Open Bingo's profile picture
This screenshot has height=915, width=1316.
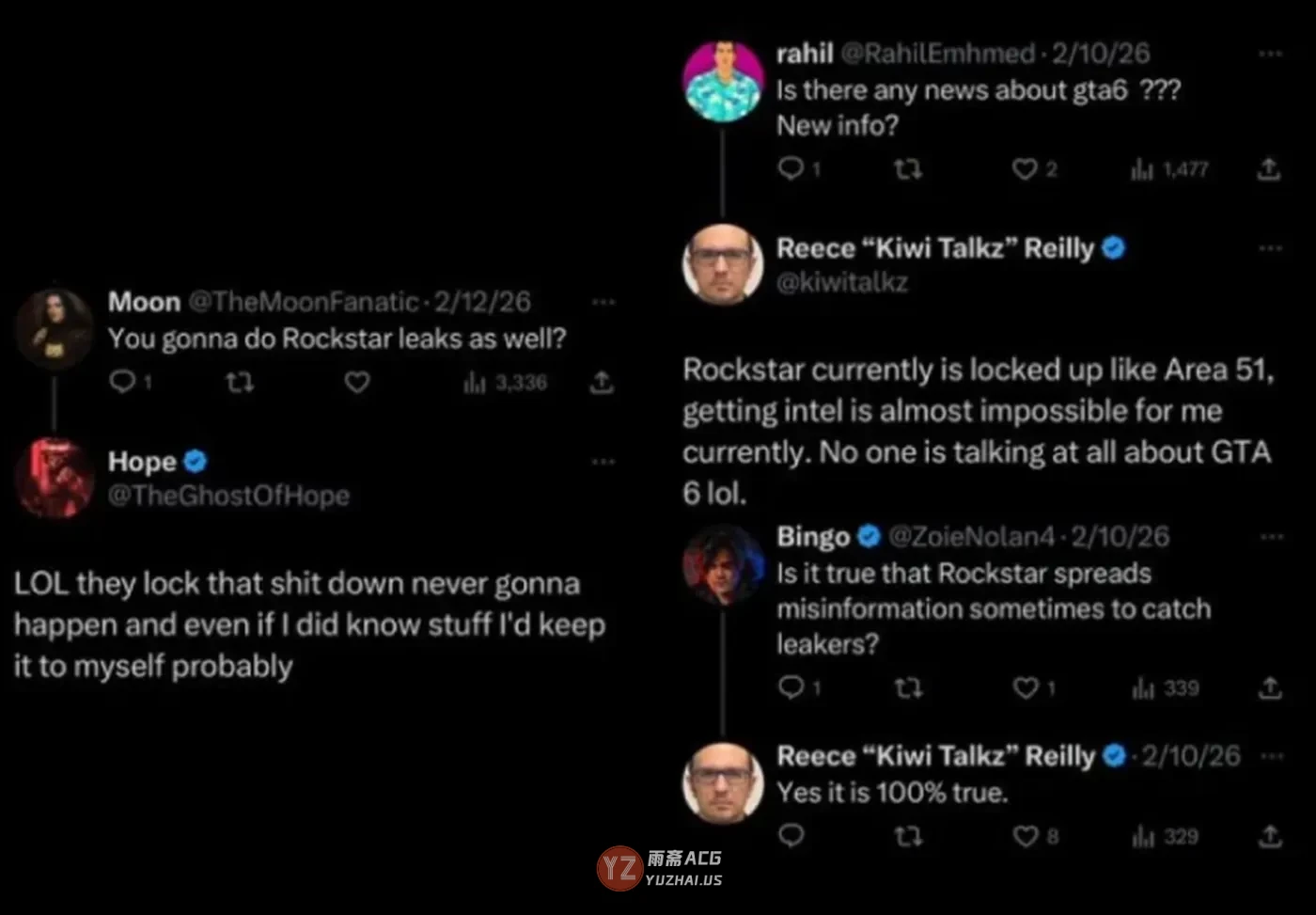point(722,564)
